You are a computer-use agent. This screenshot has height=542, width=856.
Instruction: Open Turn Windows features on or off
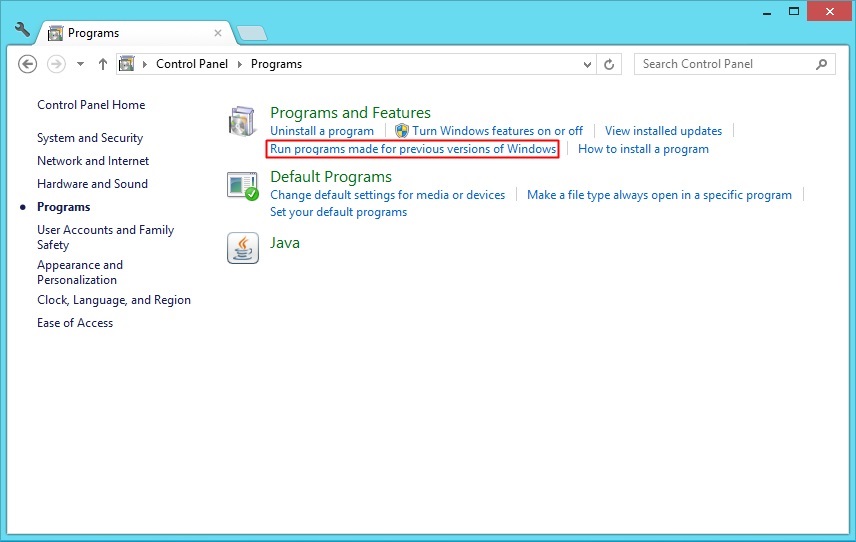click(x=497, y=131)
